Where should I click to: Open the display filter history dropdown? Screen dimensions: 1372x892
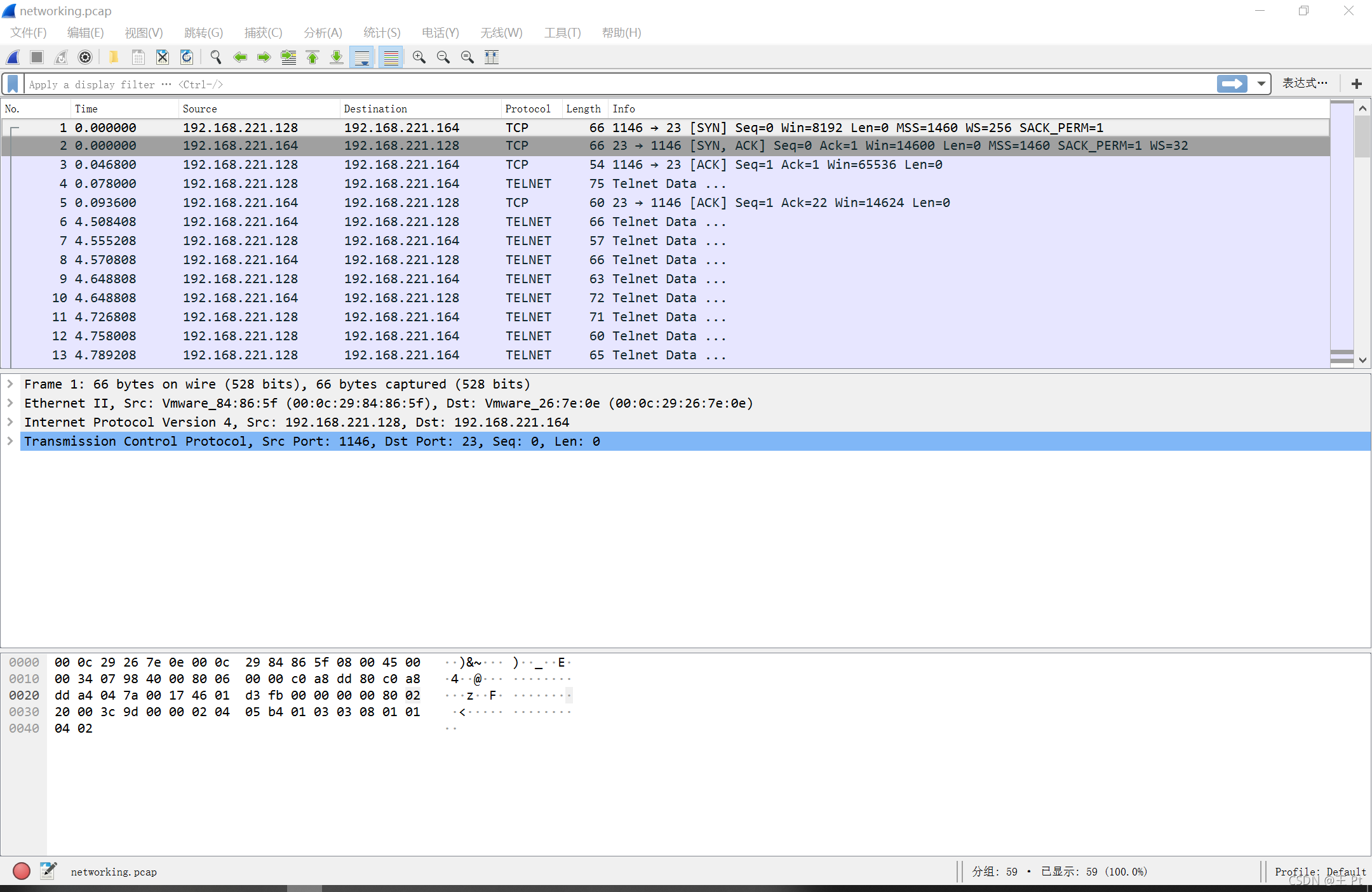coord(1260,83)
